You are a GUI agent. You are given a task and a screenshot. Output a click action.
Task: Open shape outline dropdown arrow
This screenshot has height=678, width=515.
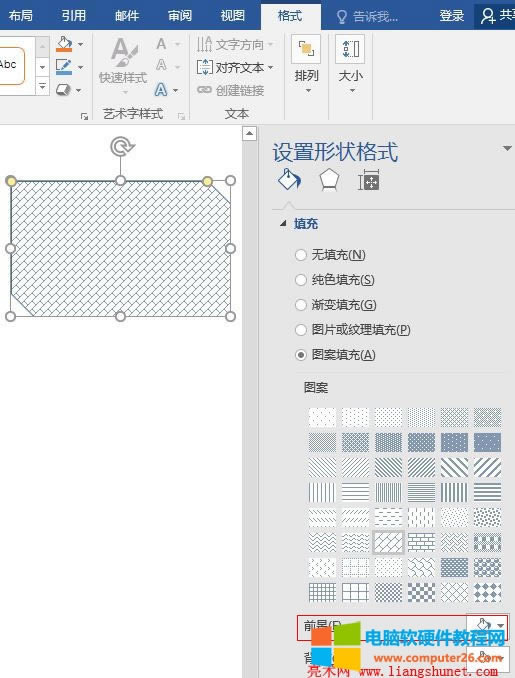click(80, 67)
